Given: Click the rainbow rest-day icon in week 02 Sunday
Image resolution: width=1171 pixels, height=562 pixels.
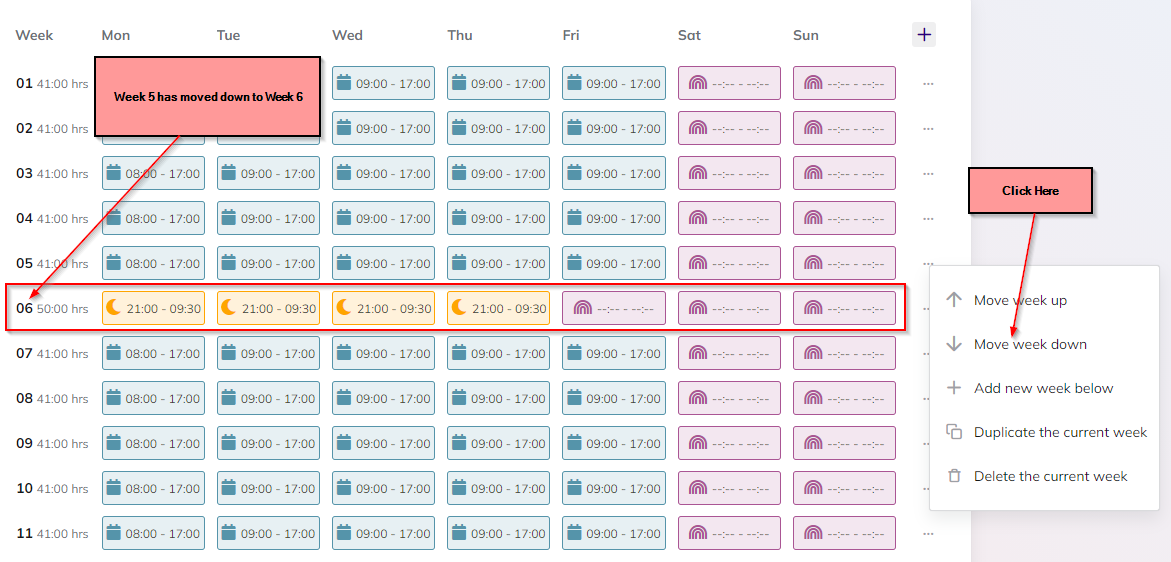Looking at the screenshot, I should tap(813, 128).
